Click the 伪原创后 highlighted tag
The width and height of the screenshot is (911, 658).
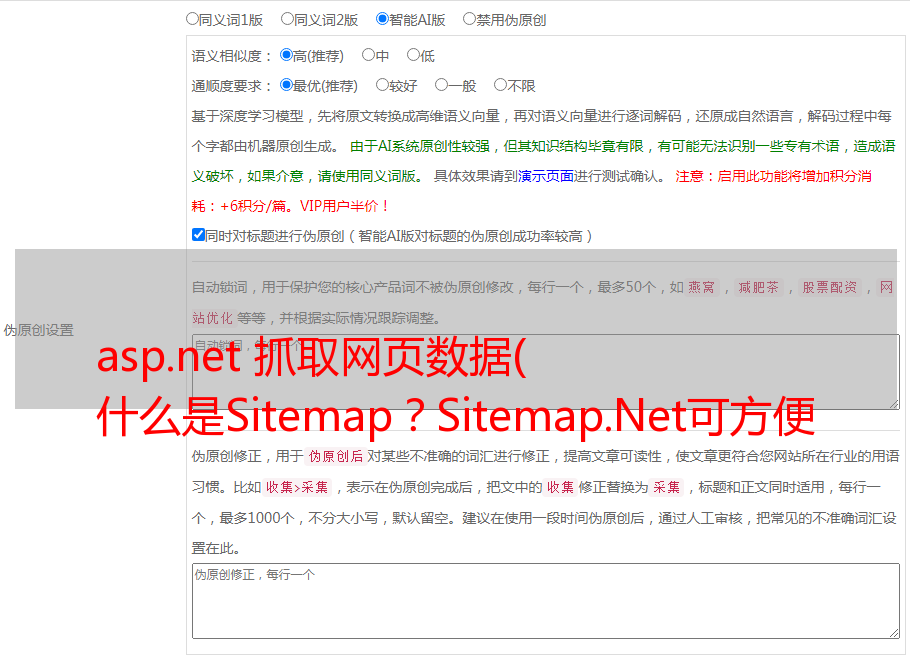coord(336,456)
